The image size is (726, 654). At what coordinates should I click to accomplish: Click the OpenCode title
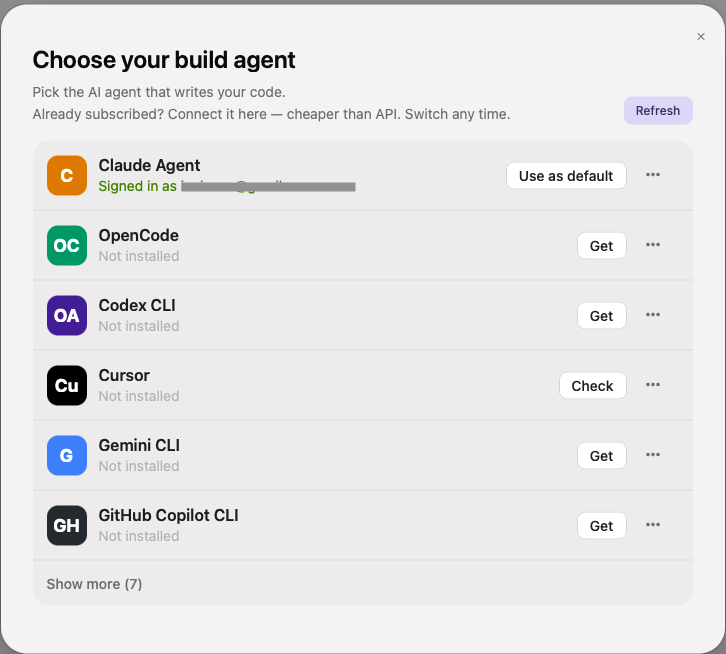point(138,235)
